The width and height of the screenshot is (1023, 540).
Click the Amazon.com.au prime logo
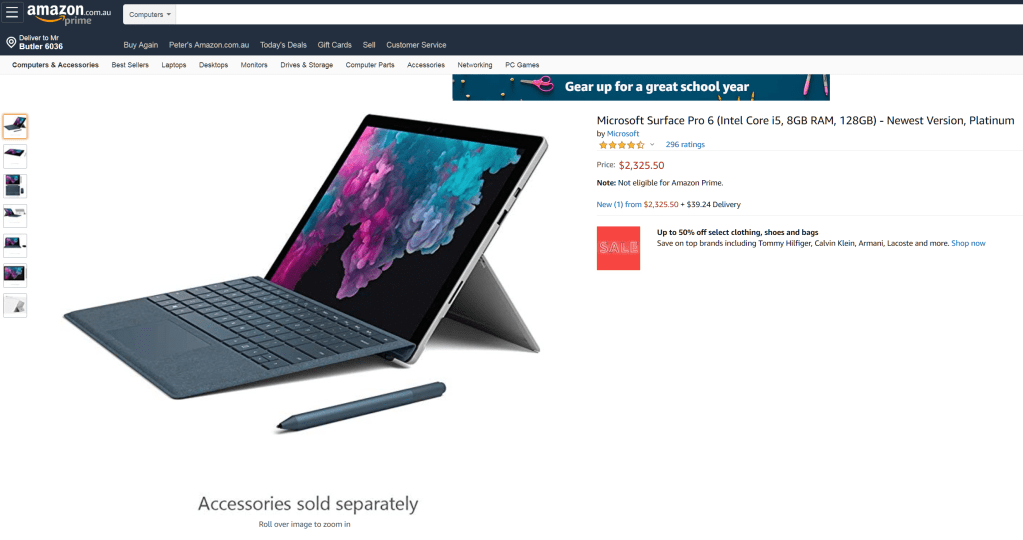[69, 14]
